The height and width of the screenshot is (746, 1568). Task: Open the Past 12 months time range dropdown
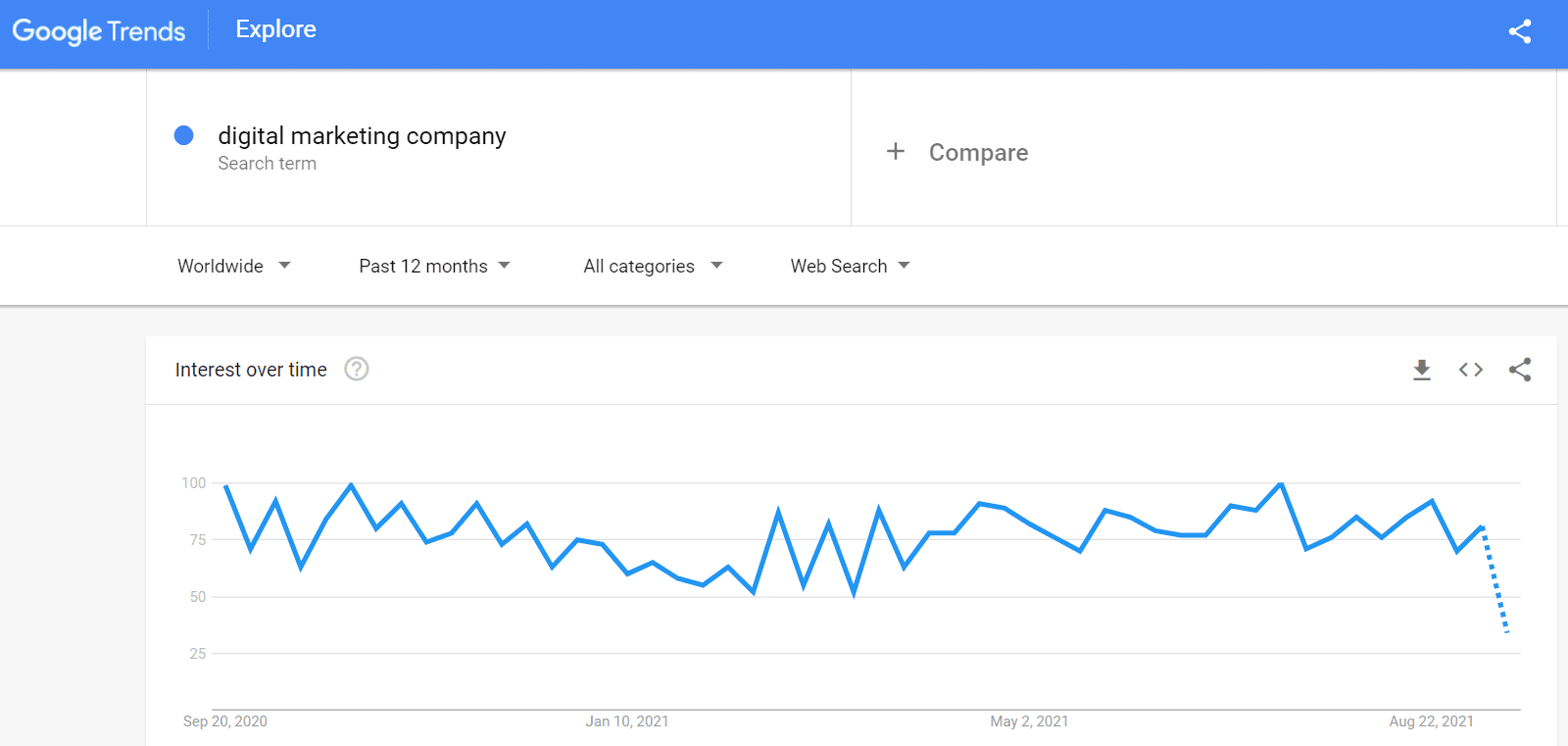coord(434,266)
